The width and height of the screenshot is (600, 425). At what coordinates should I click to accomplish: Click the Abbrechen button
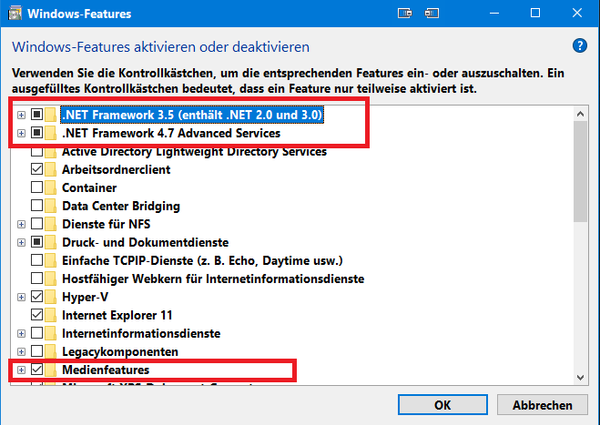(x=542, y=405)
